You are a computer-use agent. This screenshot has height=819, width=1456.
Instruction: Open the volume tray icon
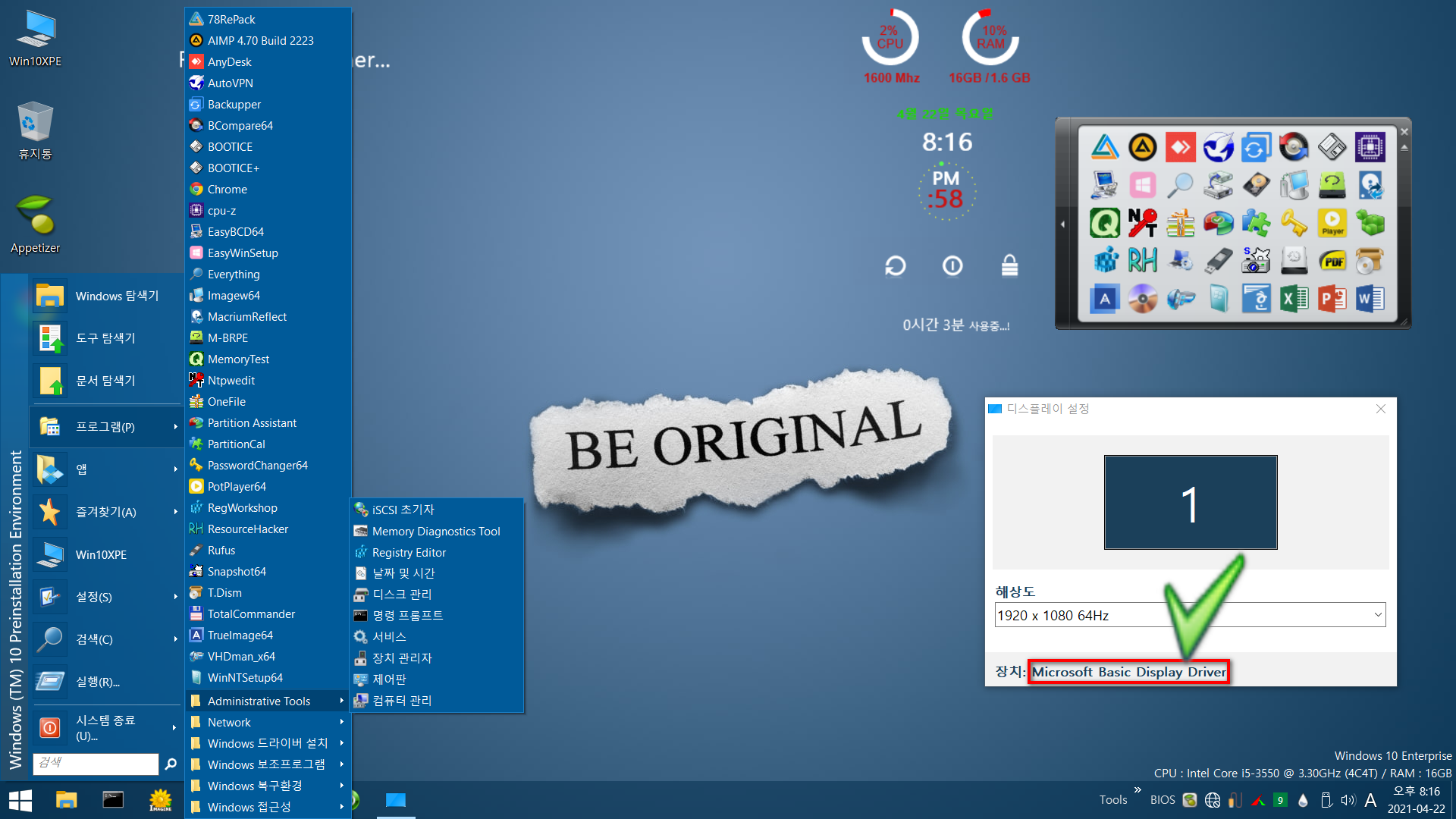pyautogui.click(x=1348, y=800)
